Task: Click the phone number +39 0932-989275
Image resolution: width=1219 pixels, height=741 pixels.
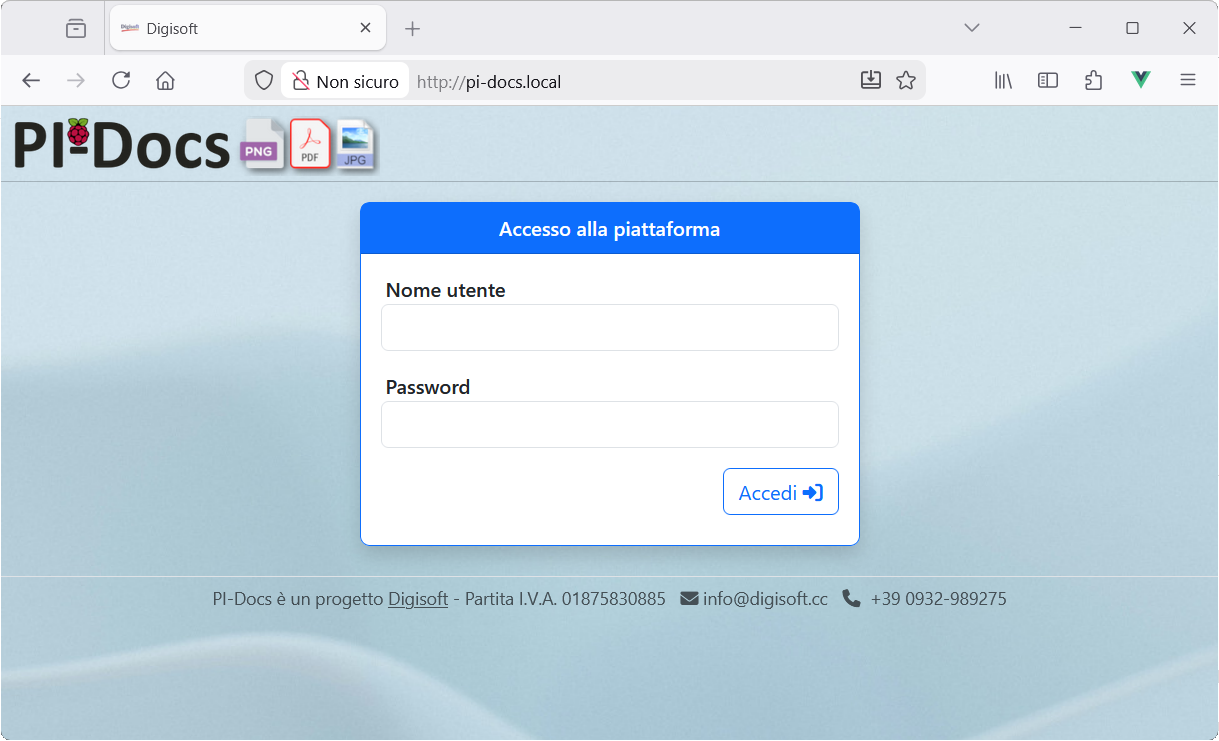Action: click(938, 599)
